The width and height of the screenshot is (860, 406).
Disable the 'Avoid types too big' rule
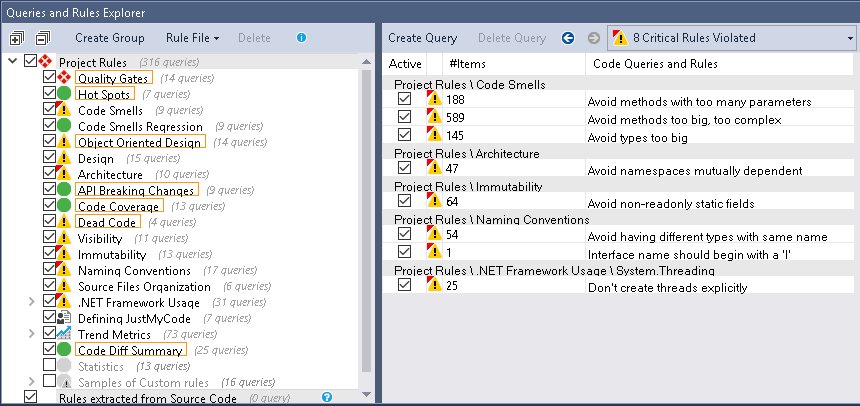[404, 134]
